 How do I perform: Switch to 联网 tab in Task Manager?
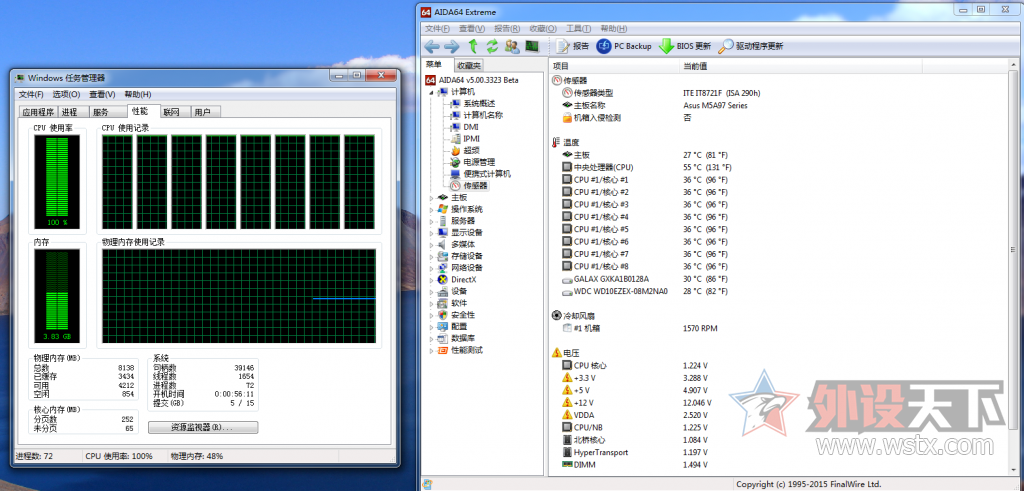point(176,112)
